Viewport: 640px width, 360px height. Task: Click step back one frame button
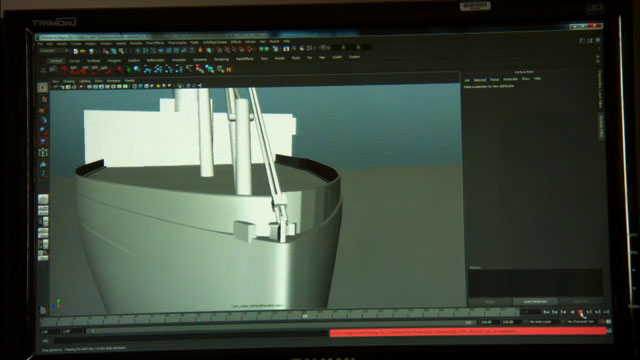coord(563,312)
